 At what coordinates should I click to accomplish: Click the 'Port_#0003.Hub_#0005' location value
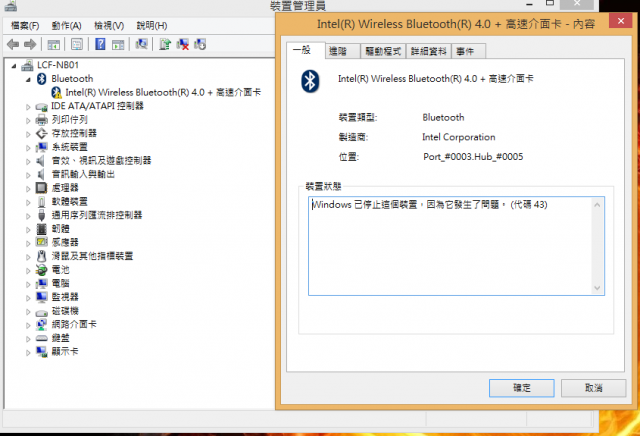(473, 157)
